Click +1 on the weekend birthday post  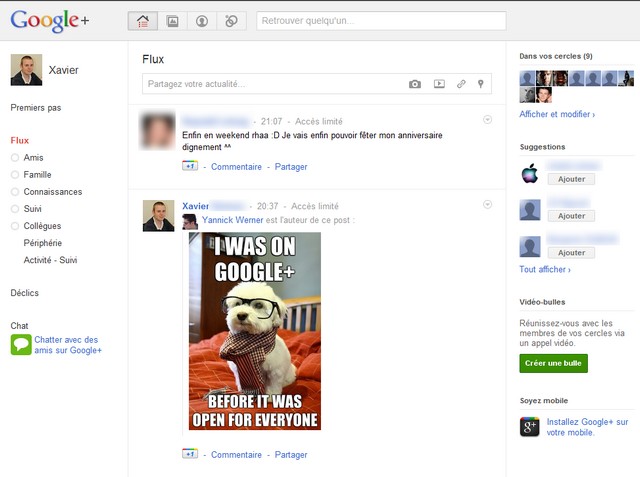(x=190, y=166)
